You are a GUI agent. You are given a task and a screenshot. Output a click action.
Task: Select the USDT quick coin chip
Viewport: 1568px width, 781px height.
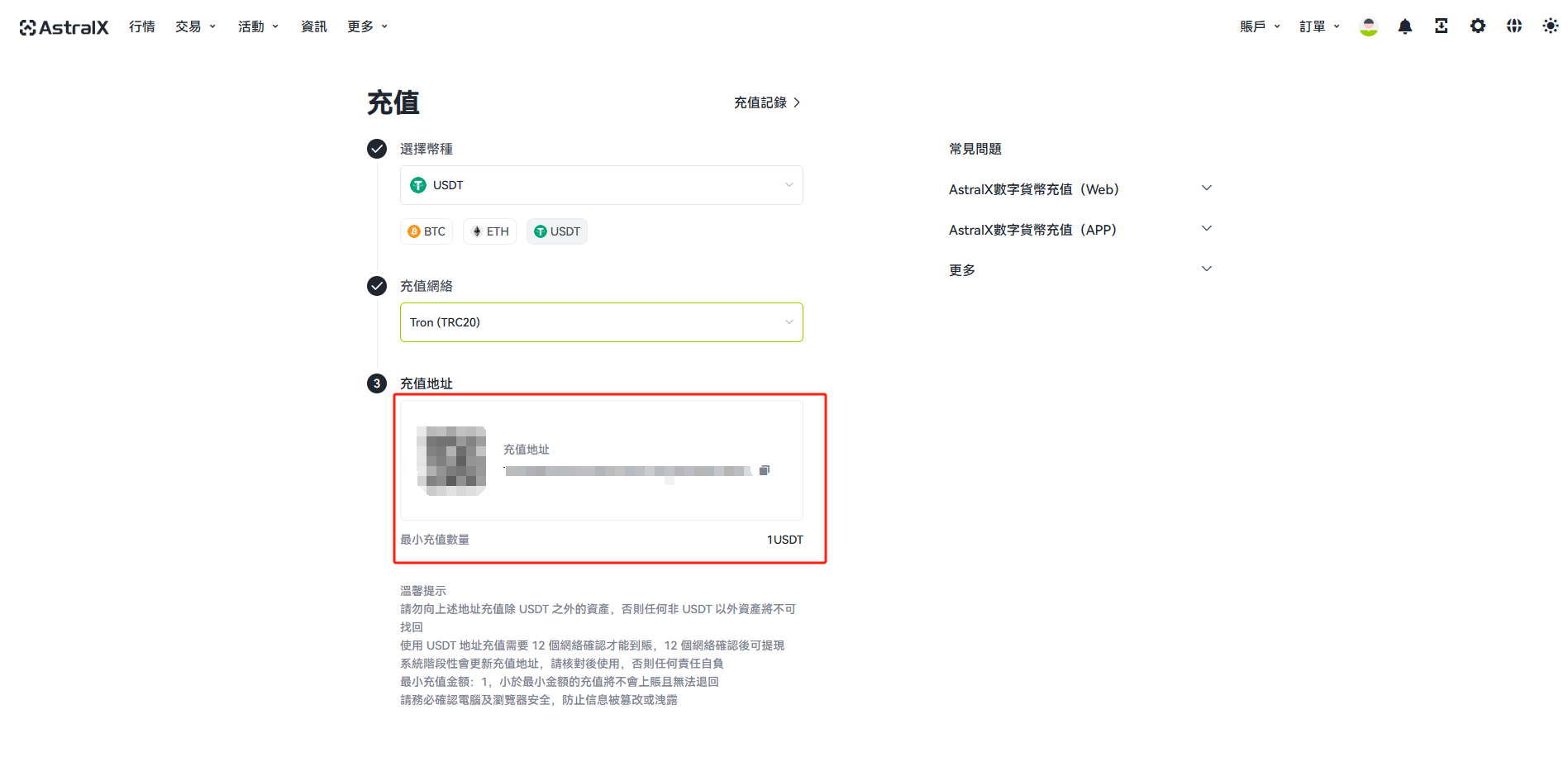tap(557, 231)
